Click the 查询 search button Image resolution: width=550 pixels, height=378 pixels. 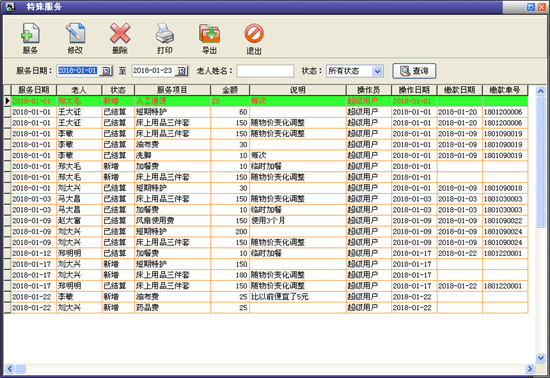coord(414,71)
